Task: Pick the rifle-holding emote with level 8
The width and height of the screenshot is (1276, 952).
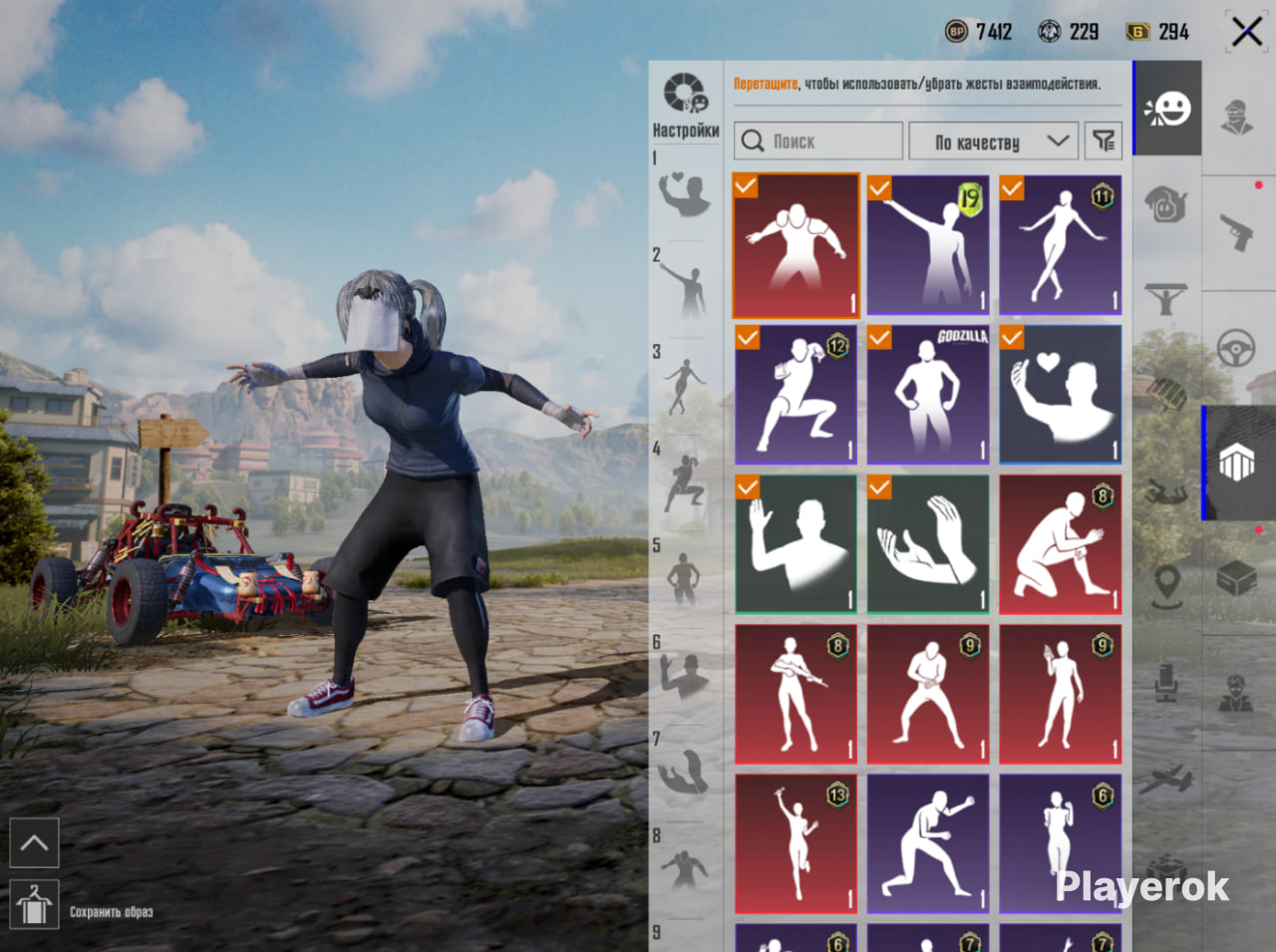Action: 796,695
